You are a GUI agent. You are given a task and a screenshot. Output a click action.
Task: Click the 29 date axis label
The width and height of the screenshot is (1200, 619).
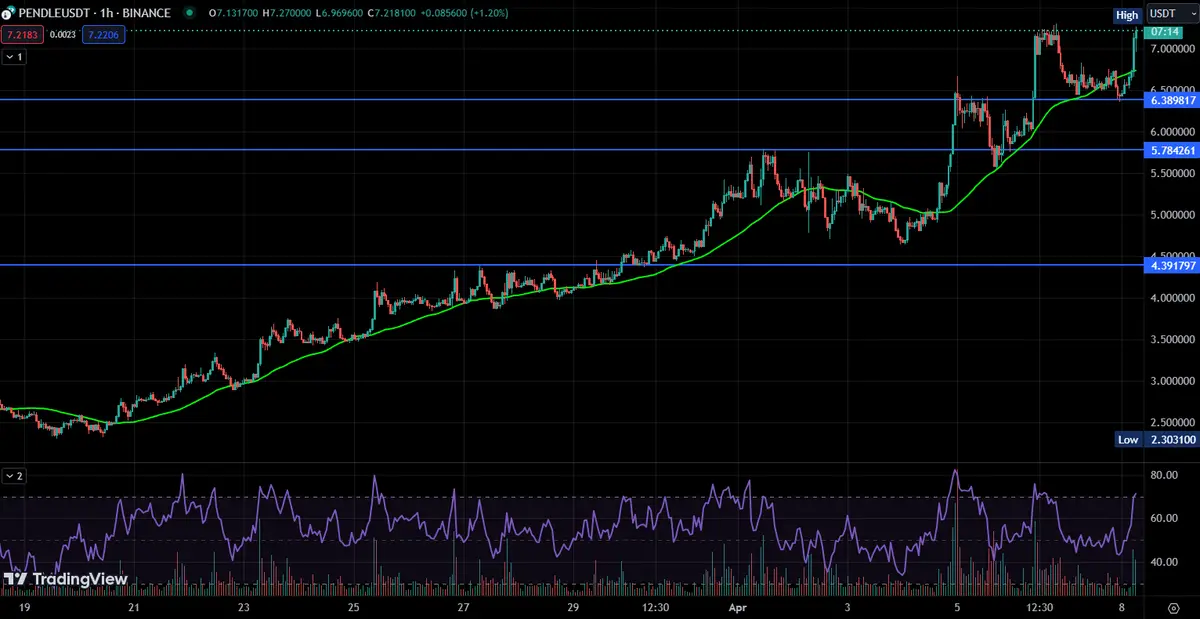click(573, 607)
